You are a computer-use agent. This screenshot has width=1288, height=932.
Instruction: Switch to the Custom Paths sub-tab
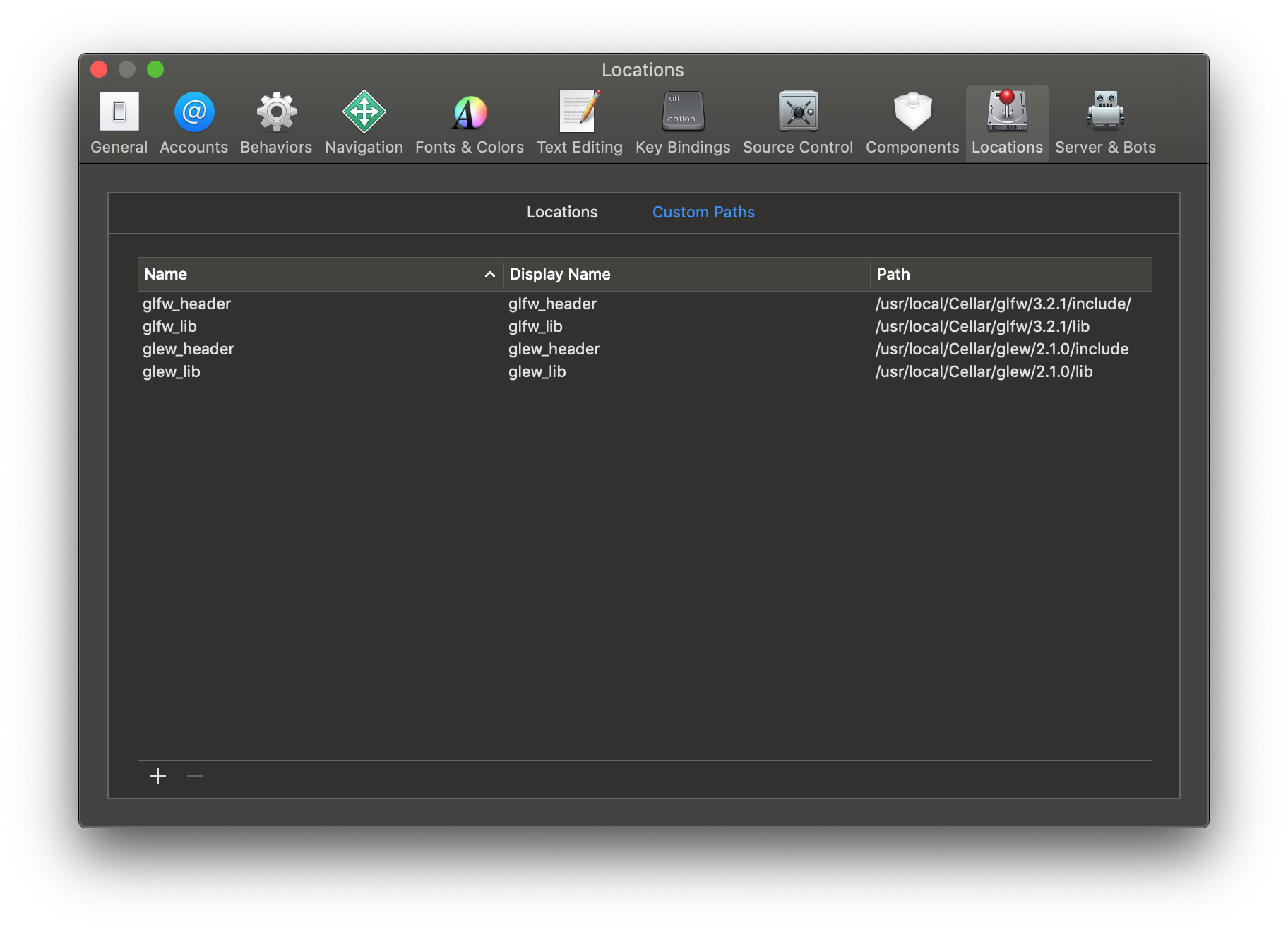(703, 212)
